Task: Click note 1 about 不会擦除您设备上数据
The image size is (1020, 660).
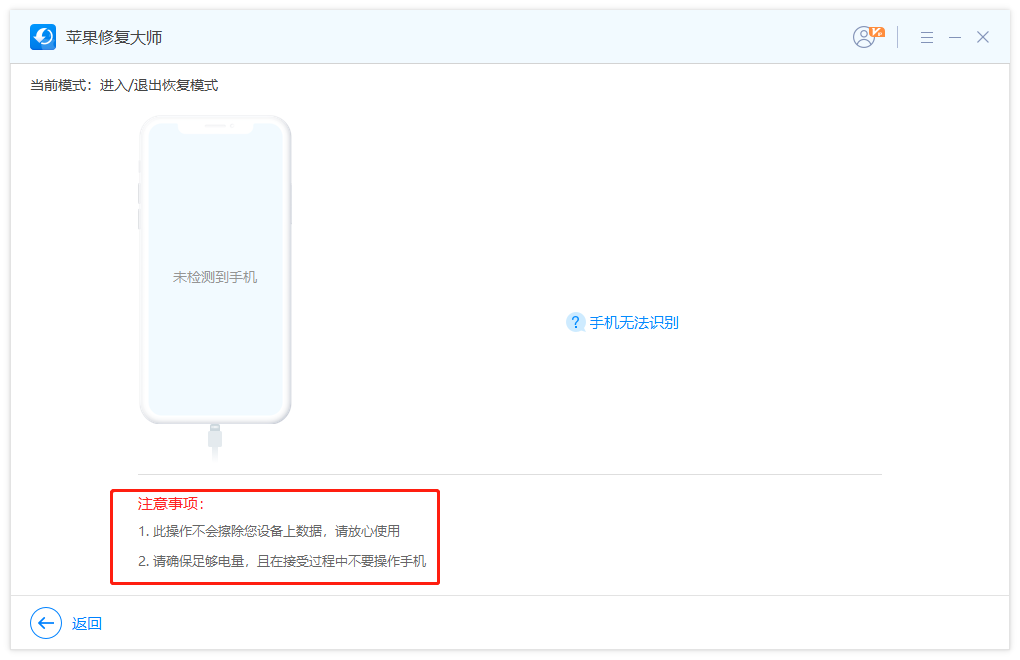Action: (x=269, y=531)
